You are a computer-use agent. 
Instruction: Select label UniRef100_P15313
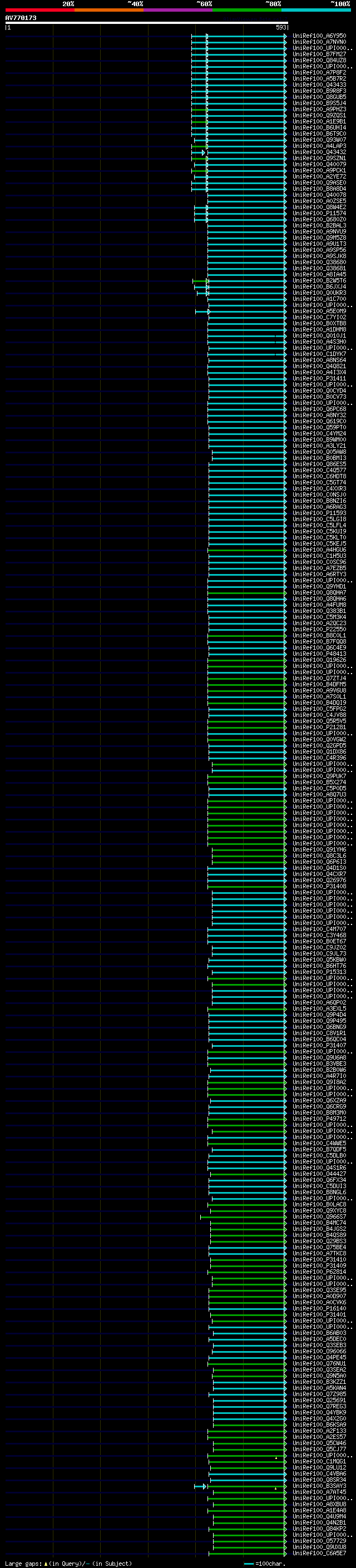point(319,972)
